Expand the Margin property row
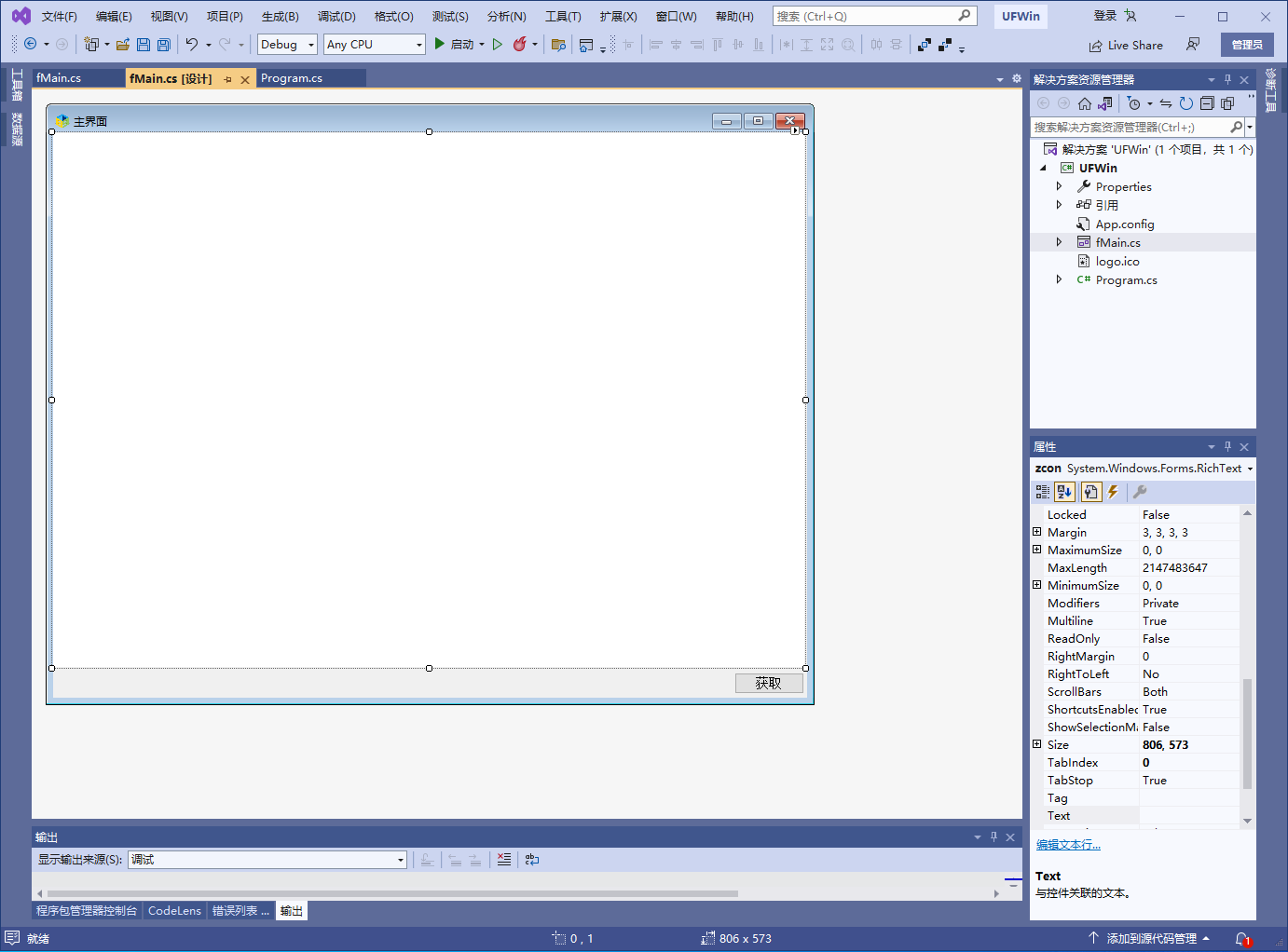Image resolution: width=1288 pixels, height=952 pixels. pos(1037,532)
